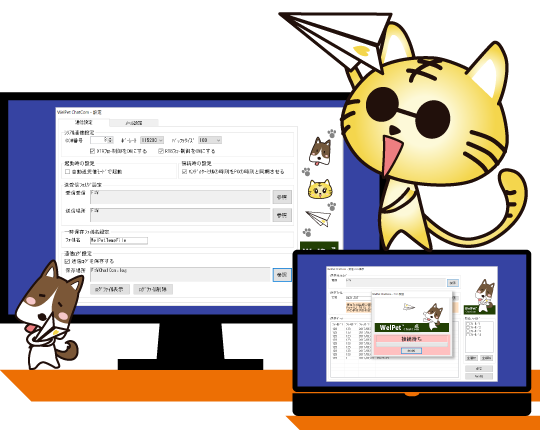This screenshot has width=540, height=430.
Task: Check the last checkbox in the laptop window's list
Action: pyautogui.click(x=467, y=334)
